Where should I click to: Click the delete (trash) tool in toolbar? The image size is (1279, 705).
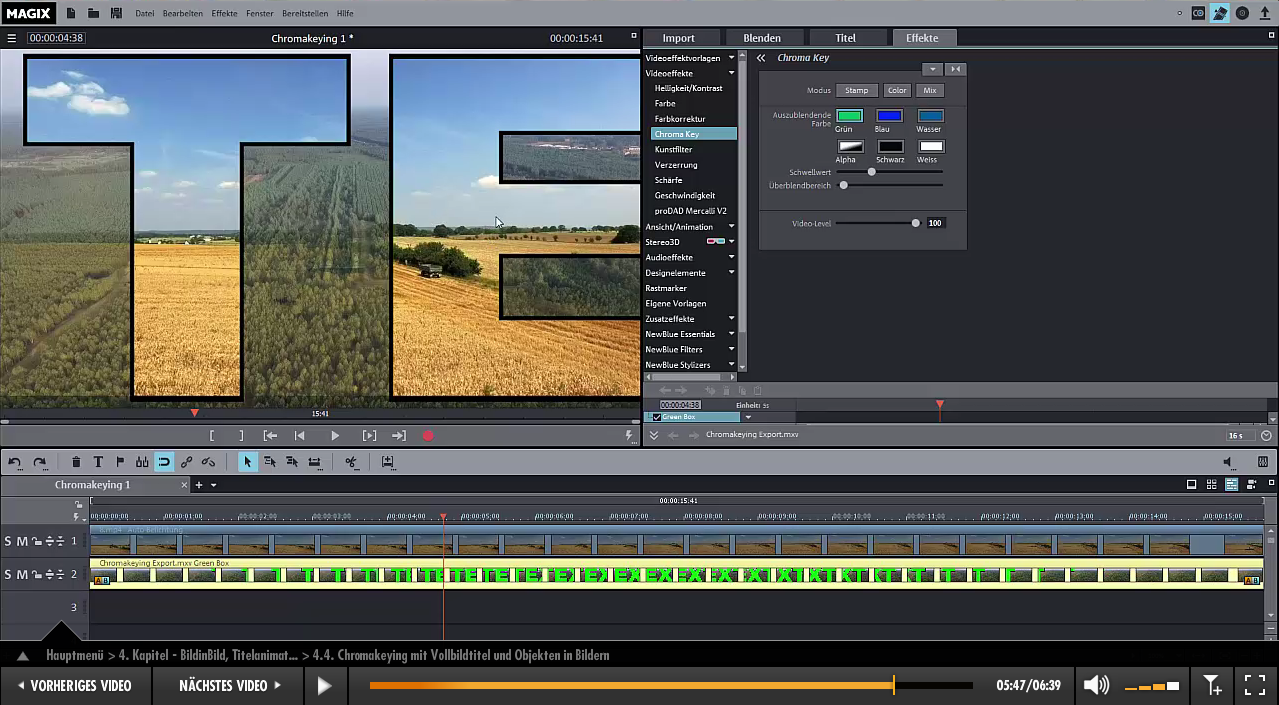[x=76, y=462]
